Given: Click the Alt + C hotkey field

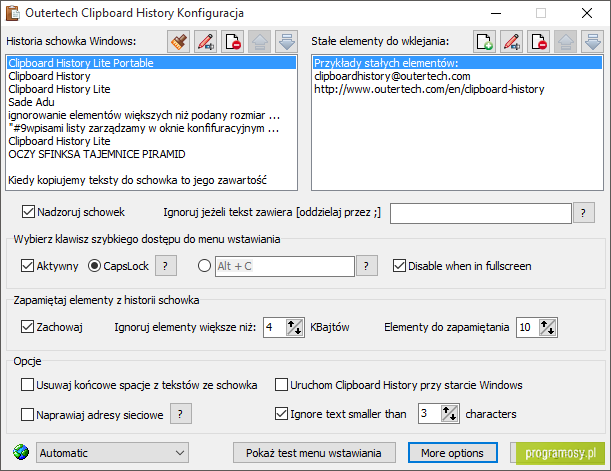Looking at the screenshot, I should (x=285, y=266).
